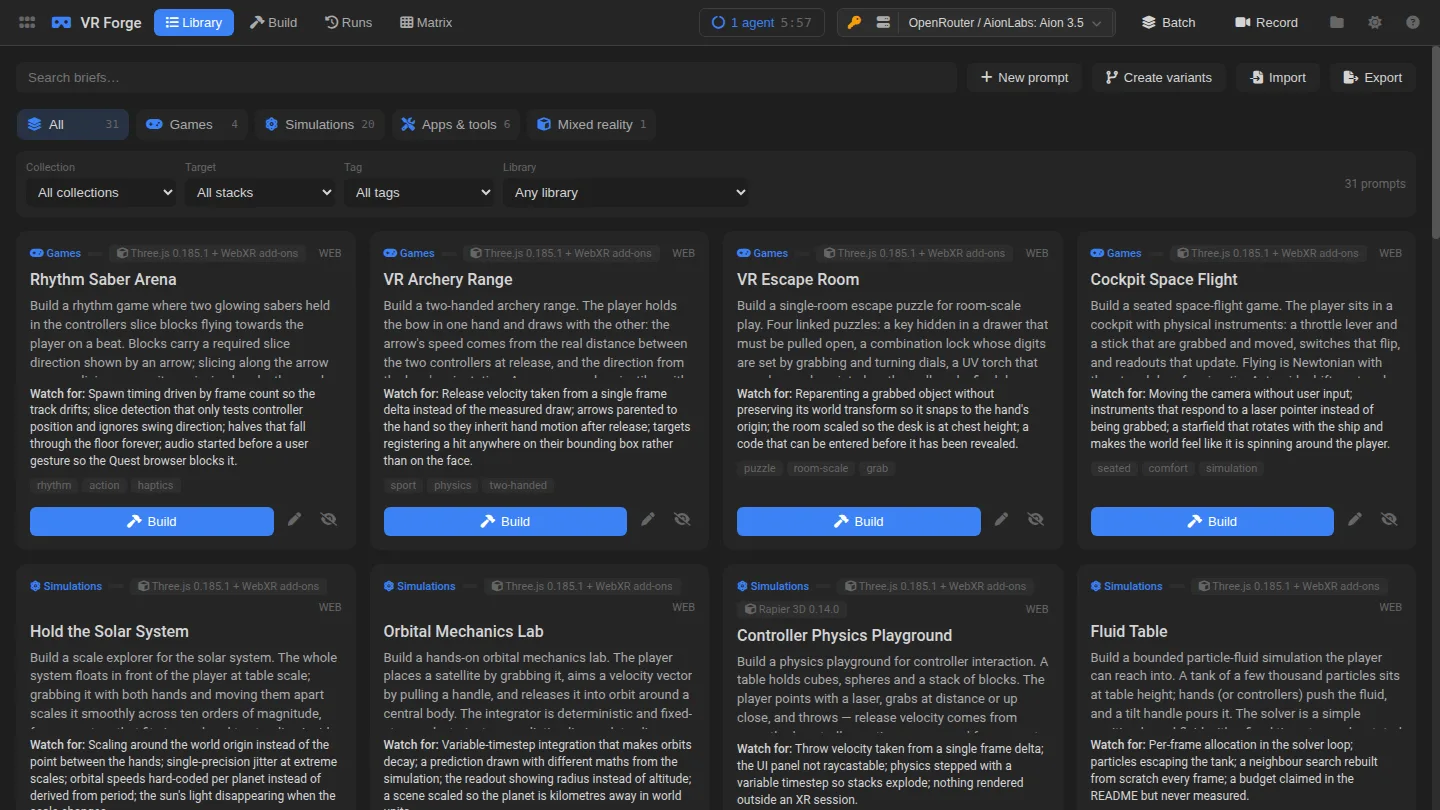Open the Library filter dropdown
This screenshot has width=1440, height=810.
coord(626,192)
